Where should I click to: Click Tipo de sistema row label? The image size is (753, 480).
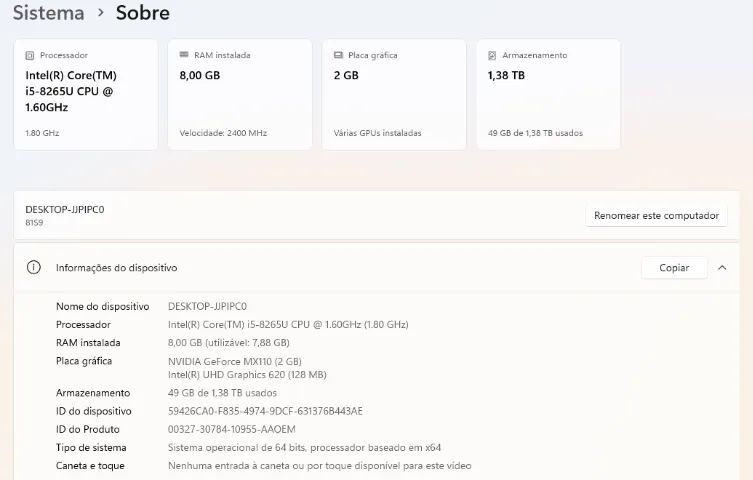click(91, 447)
